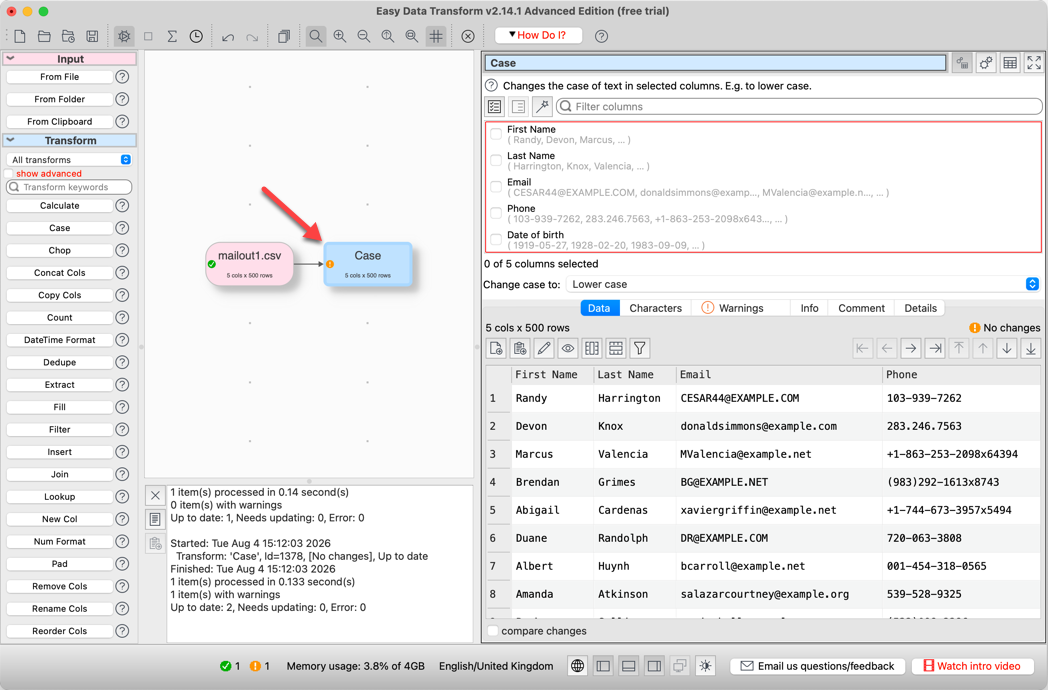
Task: Check the First Name column checkbox
Action: pos(496,134)
